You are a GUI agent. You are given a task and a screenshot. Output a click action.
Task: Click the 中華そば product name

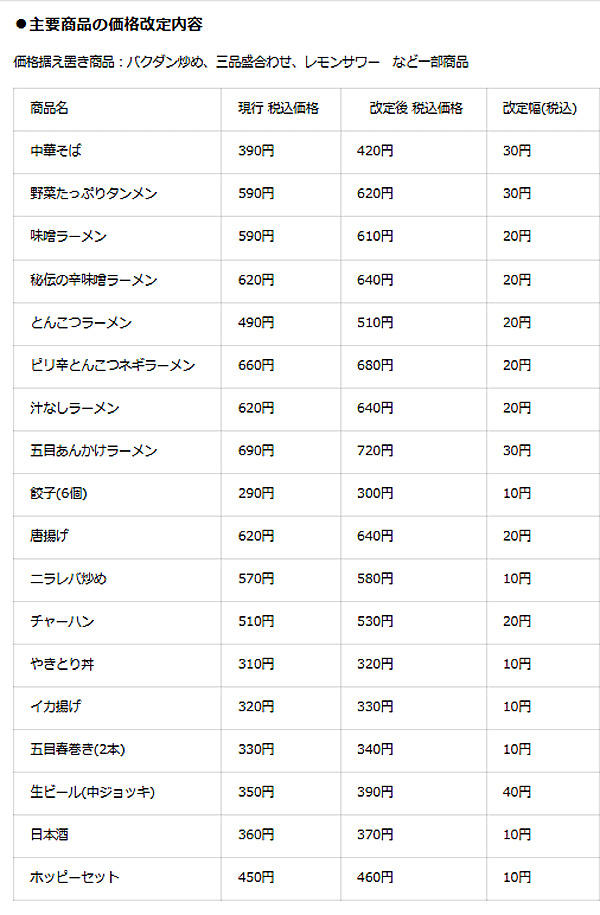coord(56,151)
